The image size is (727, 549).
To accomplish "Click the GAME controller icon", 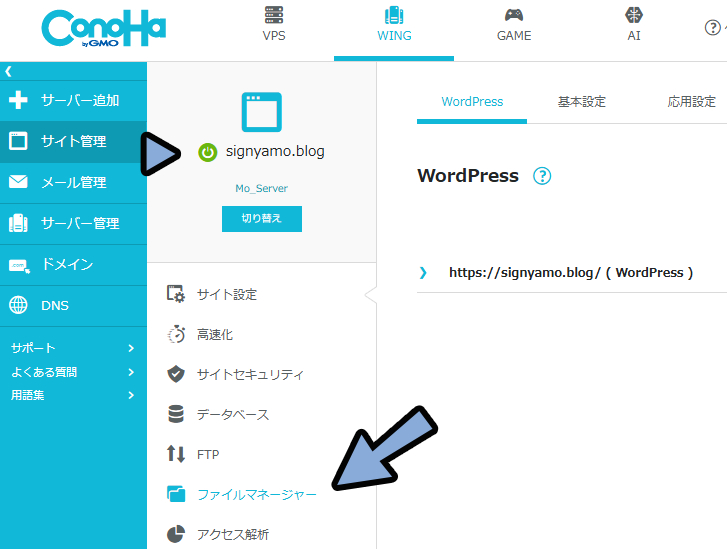I will [514, 15].
